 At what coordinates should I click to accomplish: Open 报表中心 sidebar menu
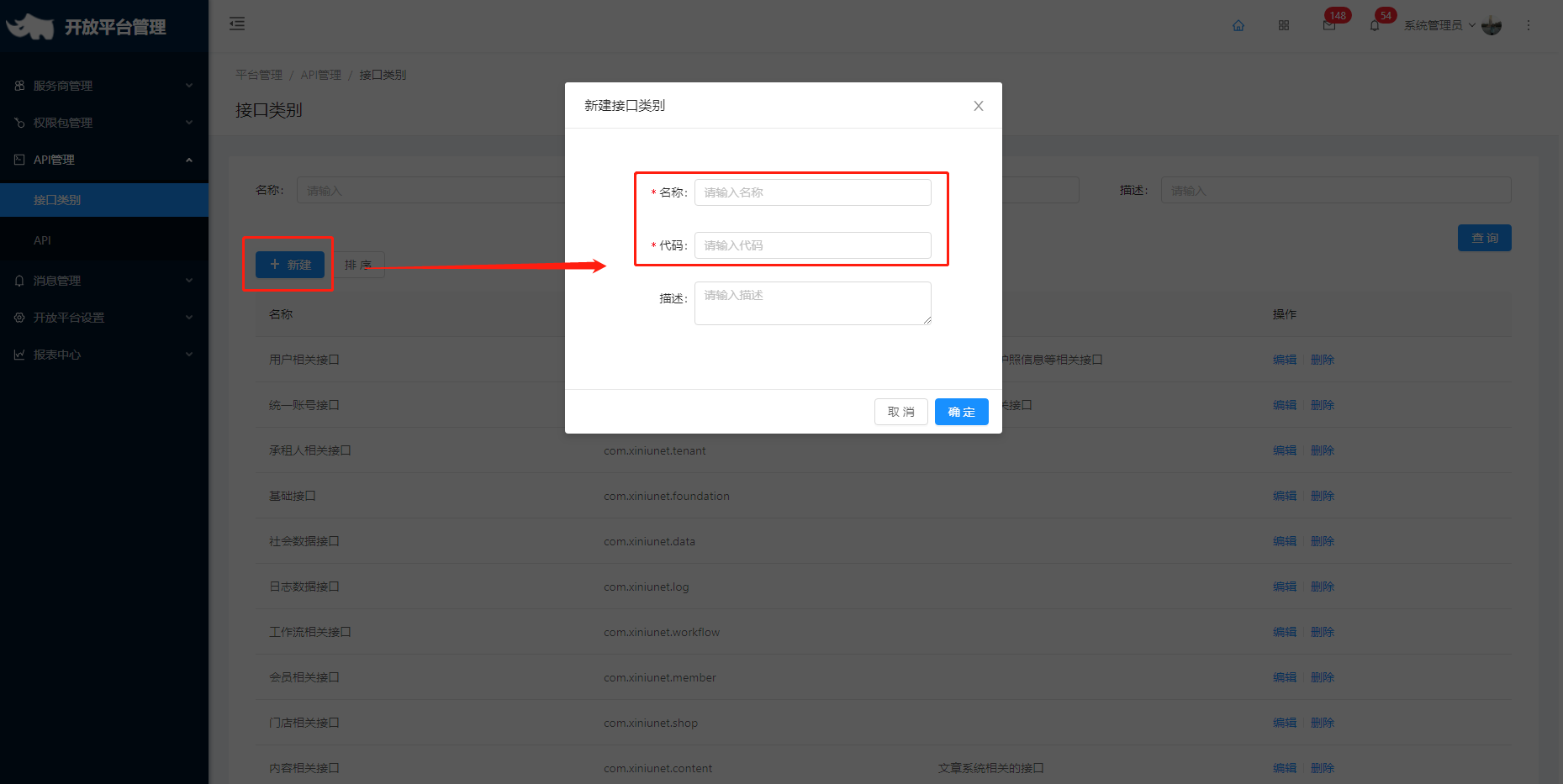[x=104, y=355]
